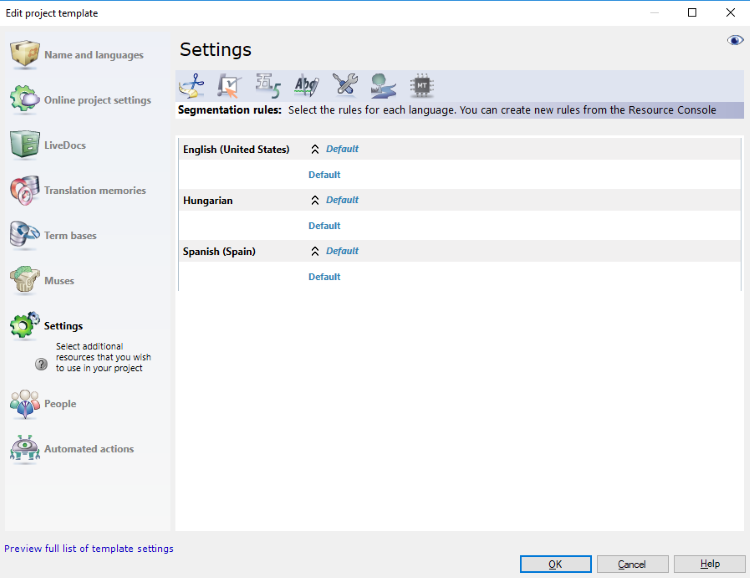
Task: Open the Automated actions page
Action: (x=88, y=449)
